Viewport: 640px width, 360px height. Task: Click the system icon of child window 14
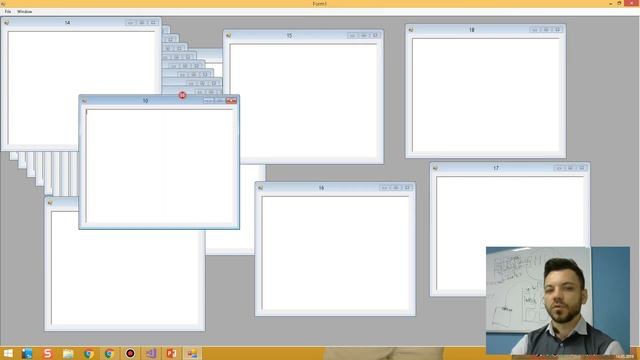7,23
